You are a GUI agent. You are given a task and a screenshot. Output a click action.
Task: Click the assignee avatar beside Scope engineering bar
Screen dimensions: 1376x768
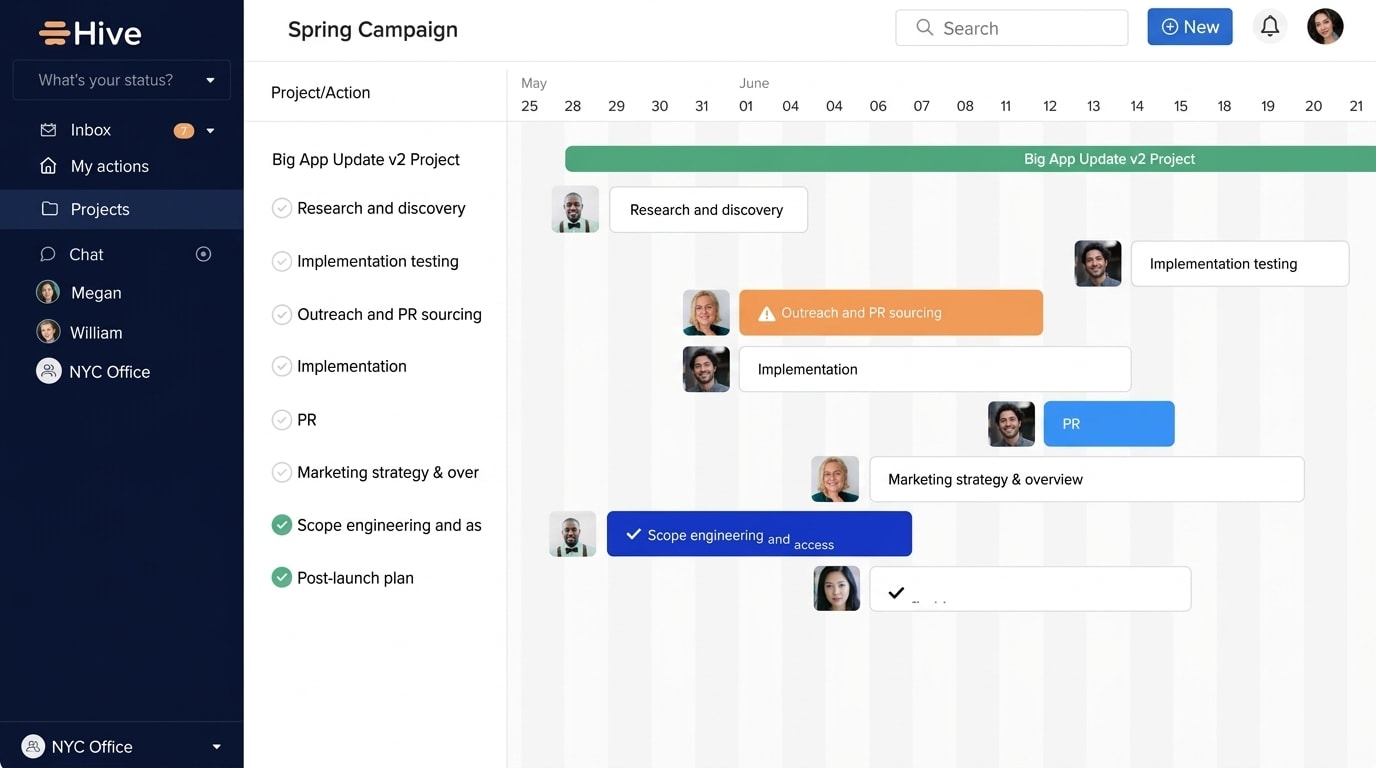click(x=573, y=534)
